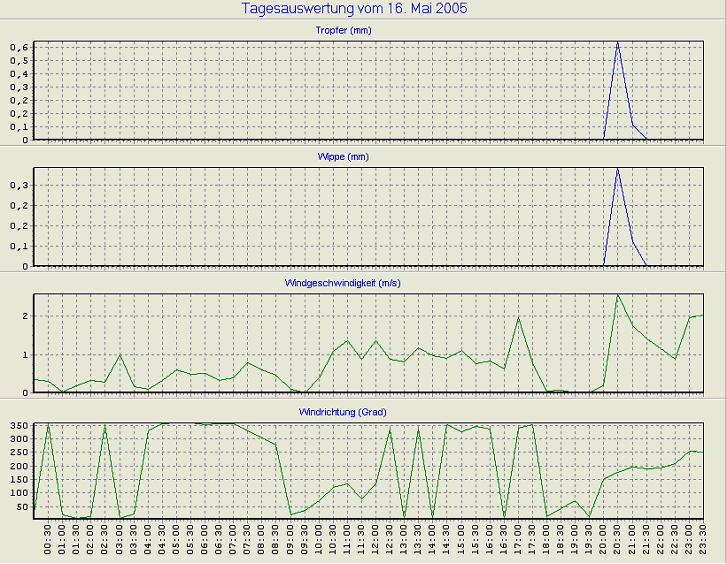Select the 350 label on Windrichtung axis

click(16, 426)
